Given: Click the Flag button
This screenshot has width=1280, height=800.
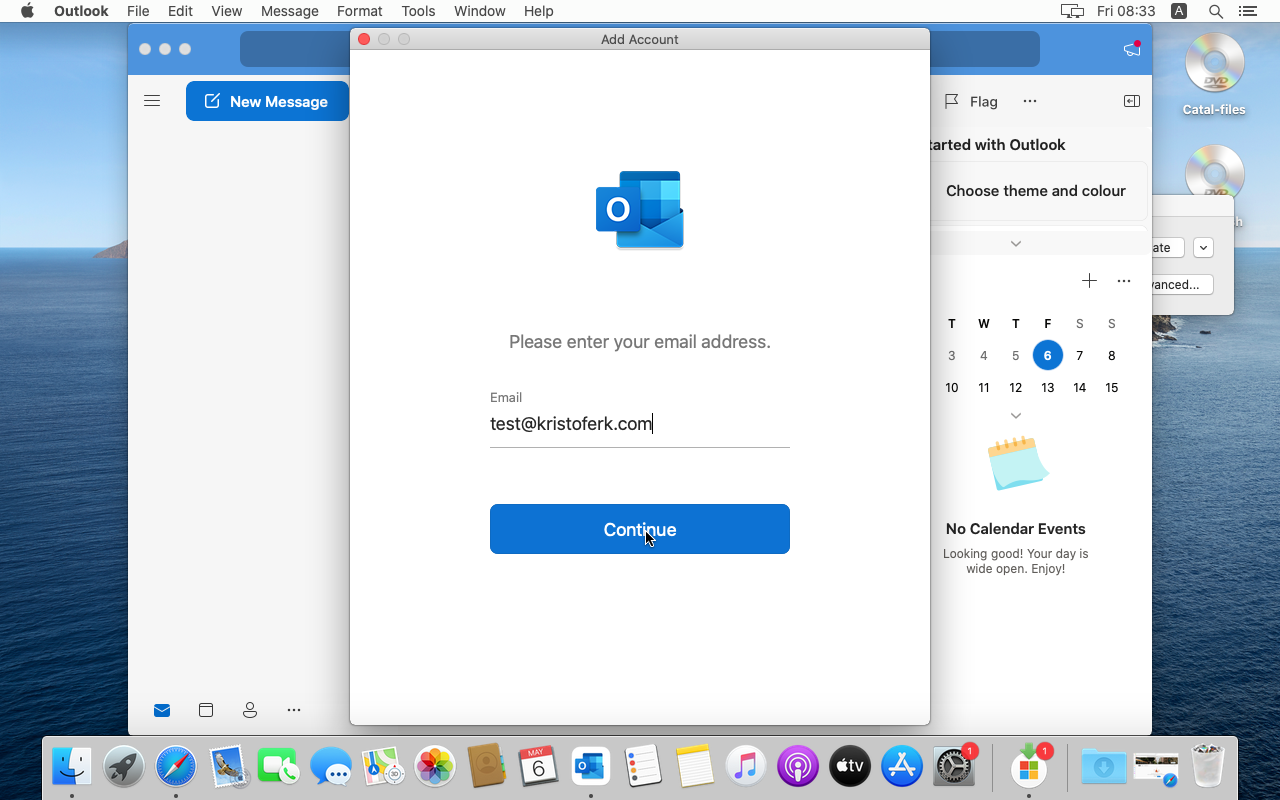Looking at the screenshot, I should click(x=971, y=101).
